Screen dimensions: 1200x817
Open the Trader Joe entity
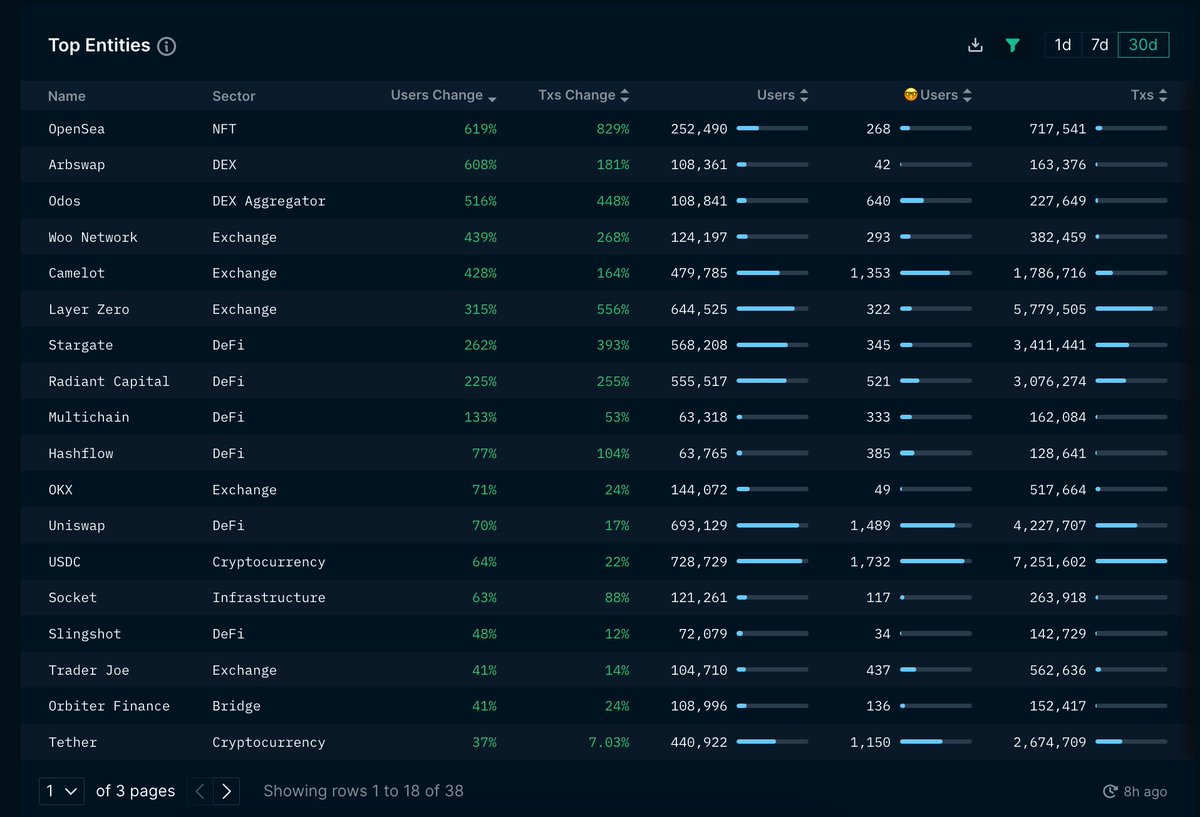pos(89,670)
